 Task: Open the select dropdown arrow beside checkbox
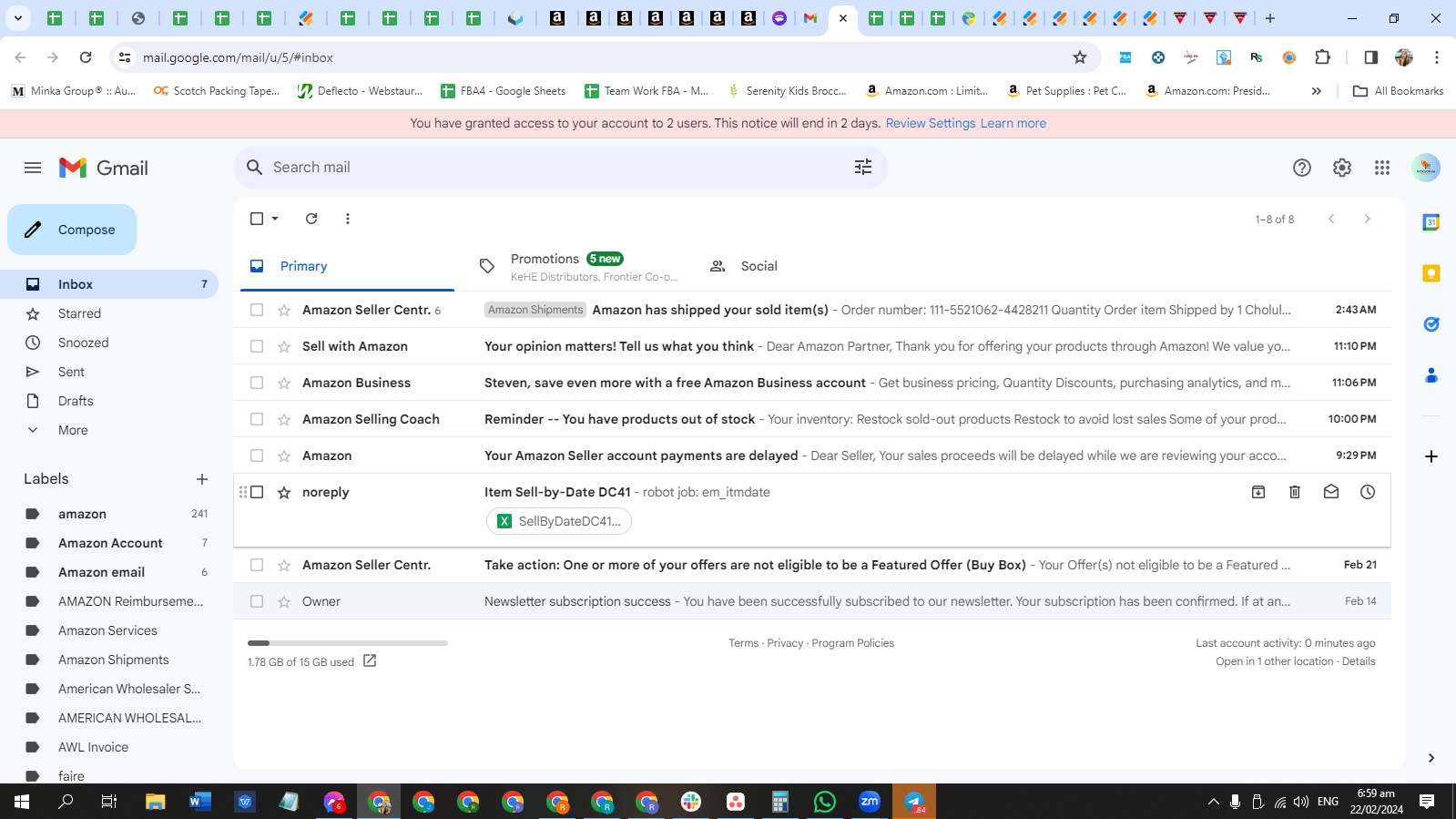point(275,219)
